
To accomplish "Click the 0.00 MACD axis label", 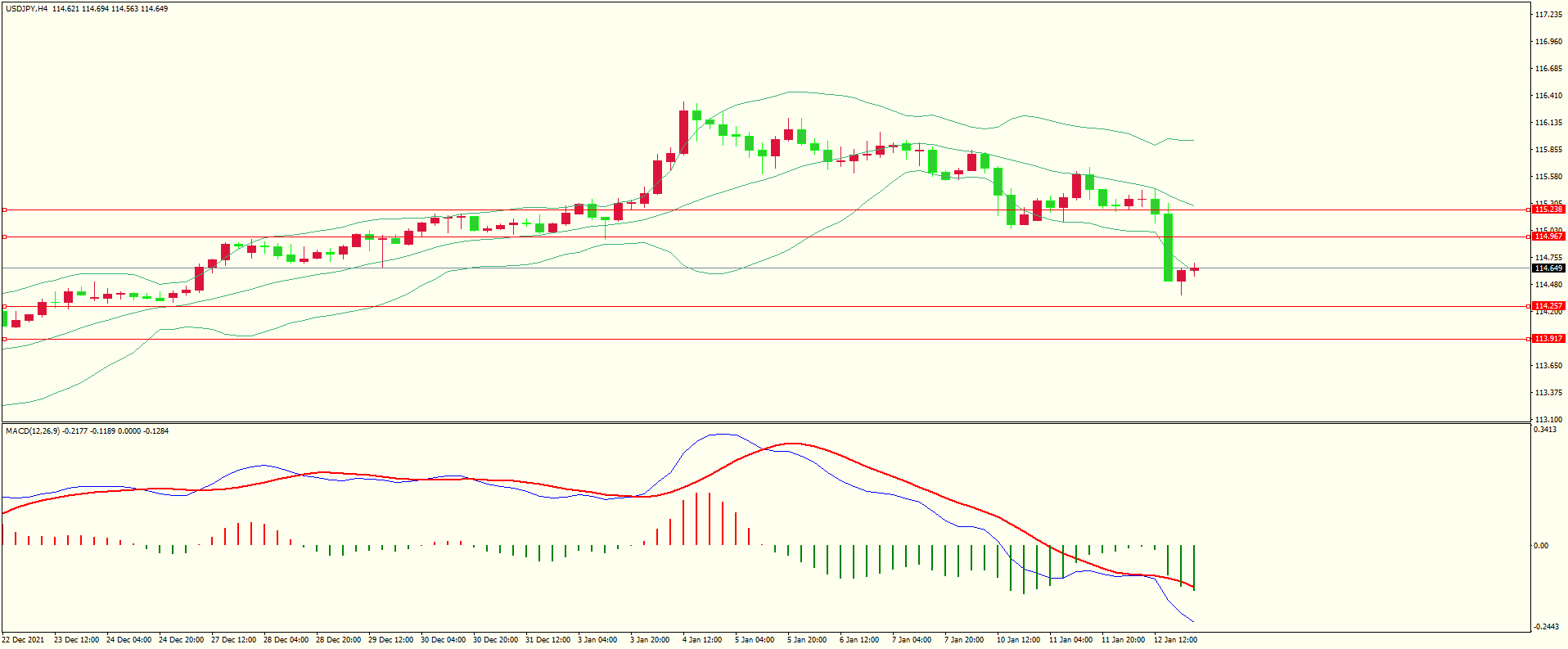I will point(1541,546).
